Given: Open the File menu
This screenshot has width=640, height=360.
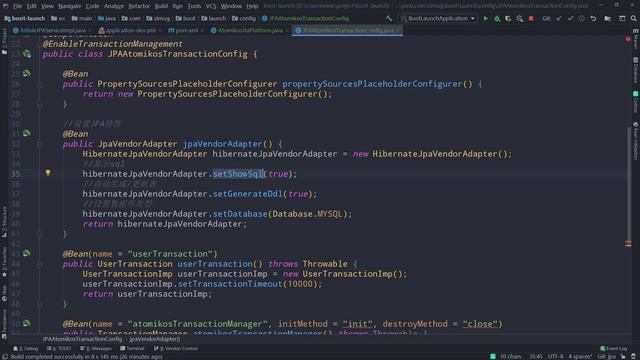Looking at the screenshot, I should pyautogui.click(x=17, y=6).
